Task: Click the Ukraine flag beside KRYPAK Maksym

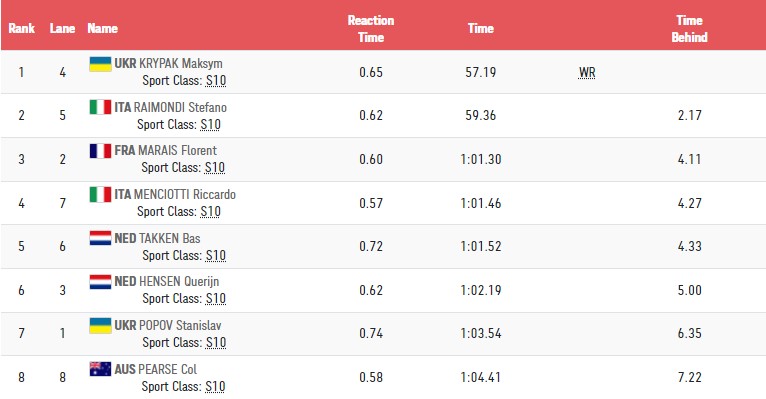Action: 100,64
